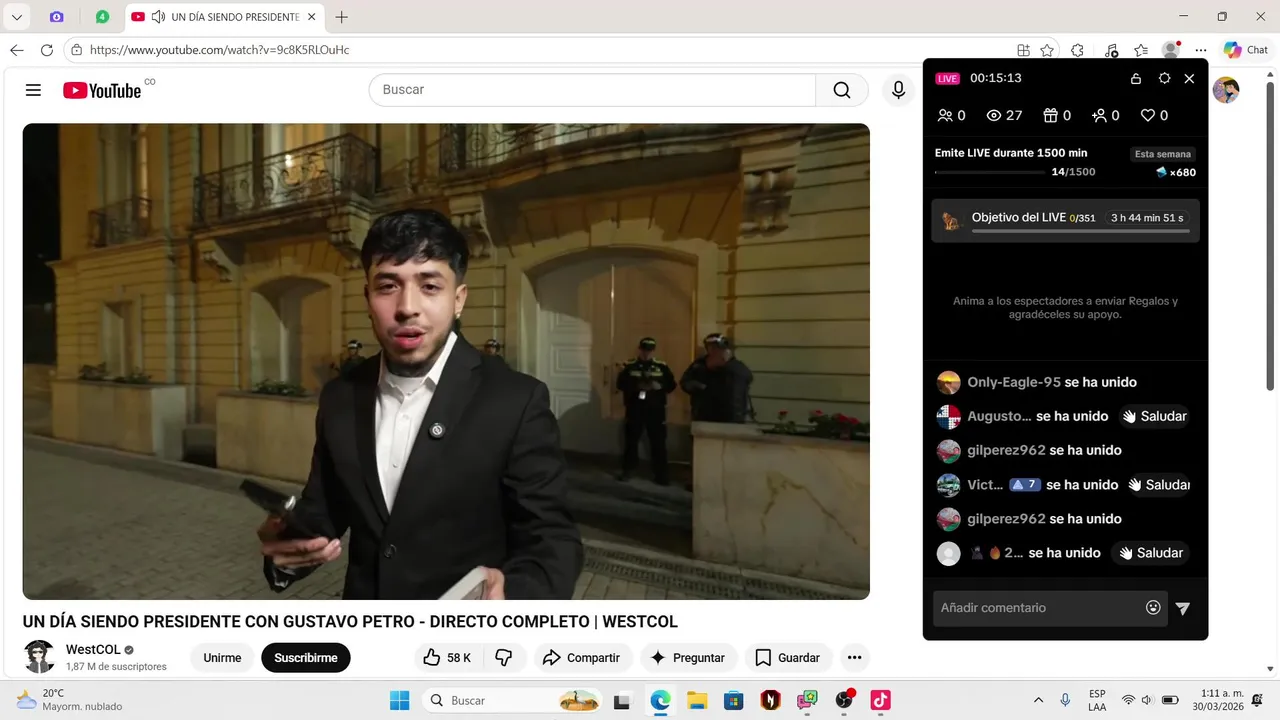Add page to favorites star icon
This screenshot has height=720, width=1280.
tap(1047, 50)
